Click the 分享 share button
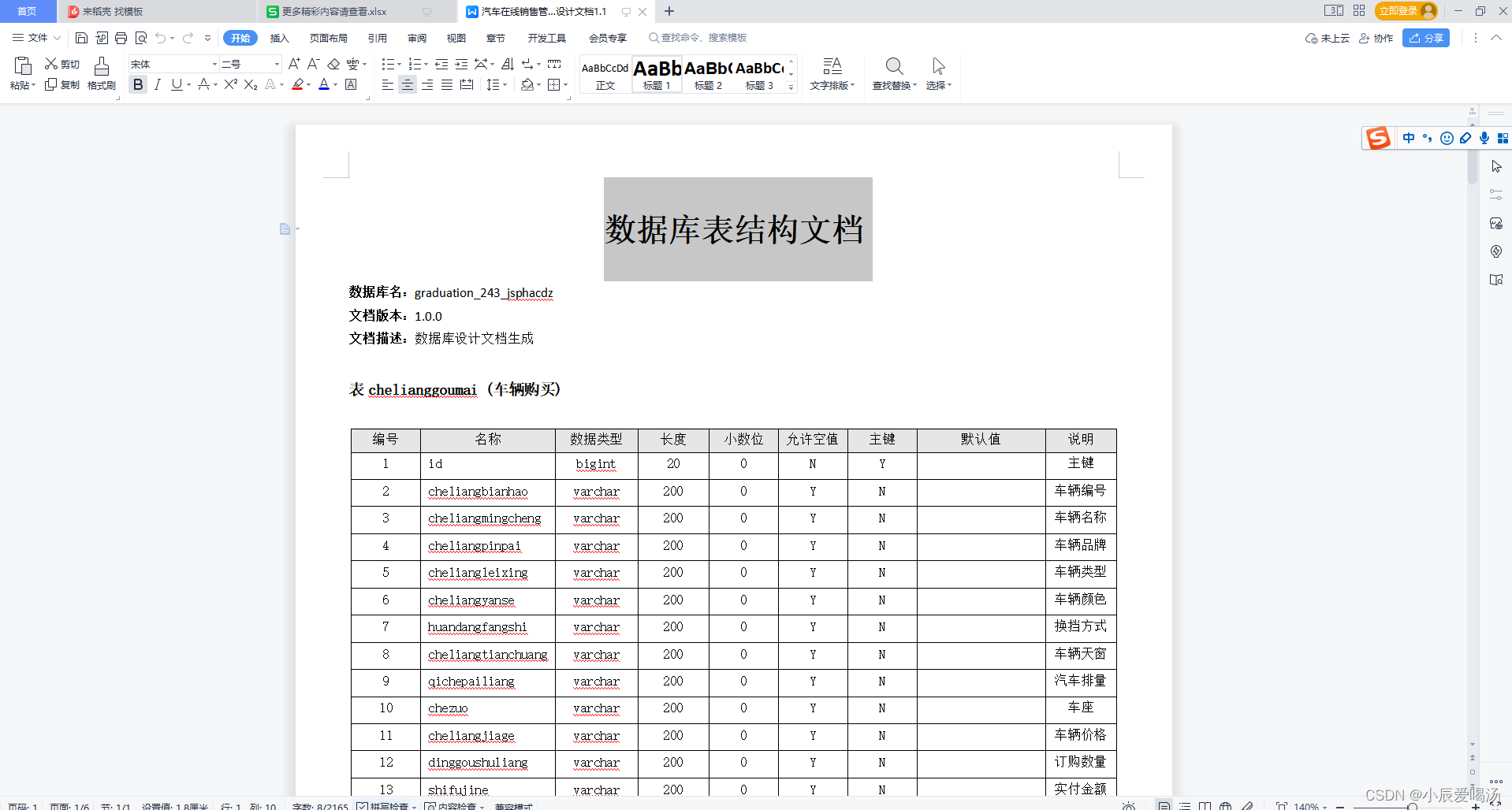The image size is (1512, 810). tap(1426, 37)
